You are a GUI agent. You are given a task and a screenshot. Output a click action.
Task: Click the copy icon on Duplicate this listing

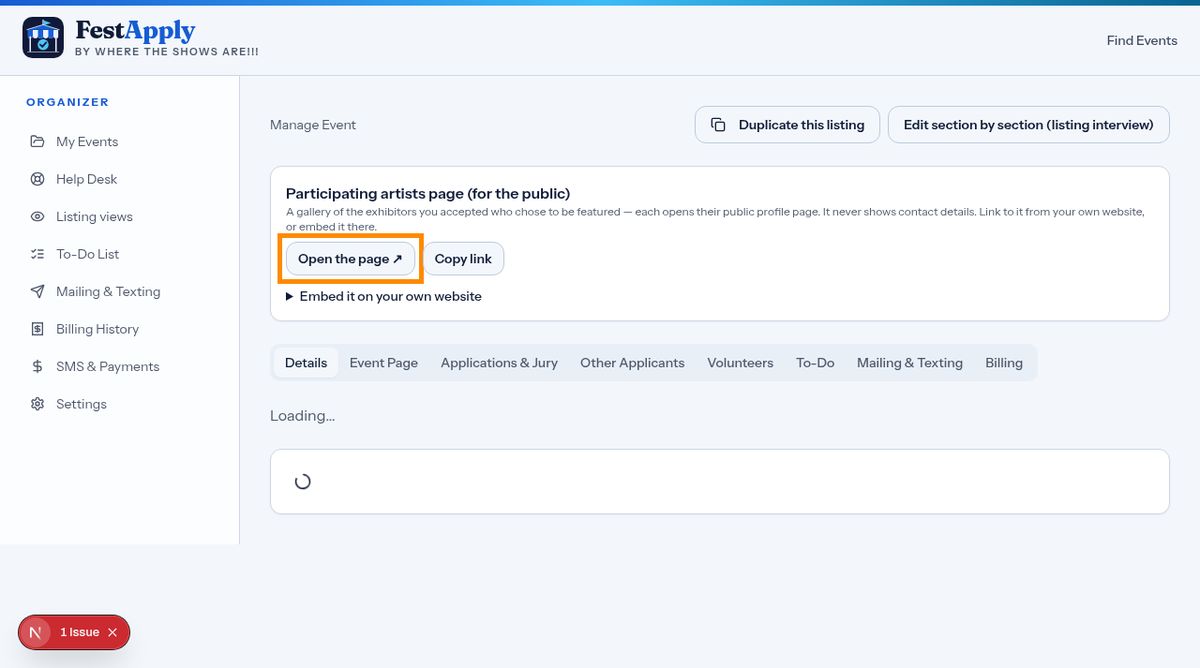pos(718,125)
